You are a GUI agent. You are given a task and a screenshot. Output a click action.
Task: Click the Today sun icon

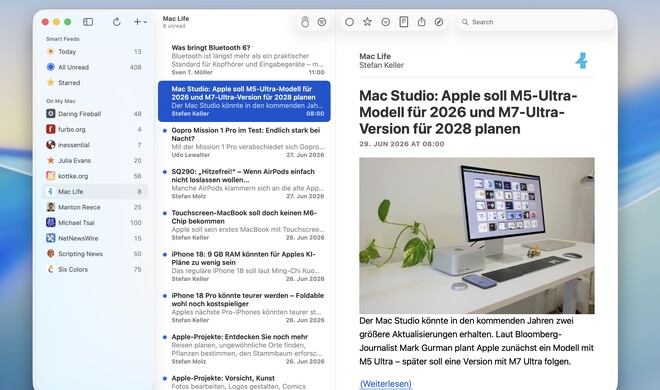pyautogui.click(x=51, y=51)
